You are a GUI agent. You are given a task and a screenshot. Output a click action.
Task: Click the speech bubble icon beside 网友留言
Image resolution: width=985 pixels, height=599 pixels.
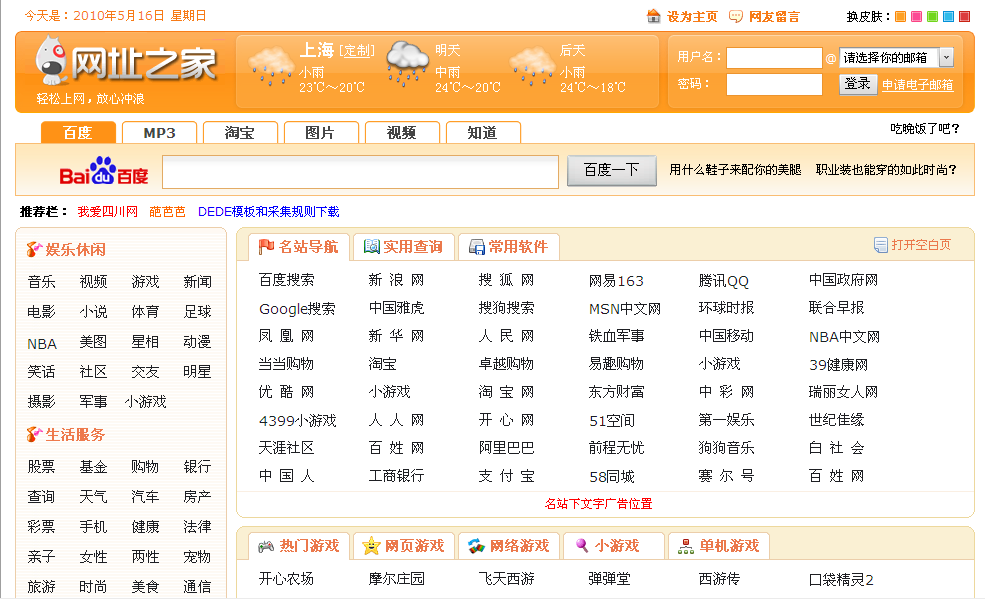736,16
